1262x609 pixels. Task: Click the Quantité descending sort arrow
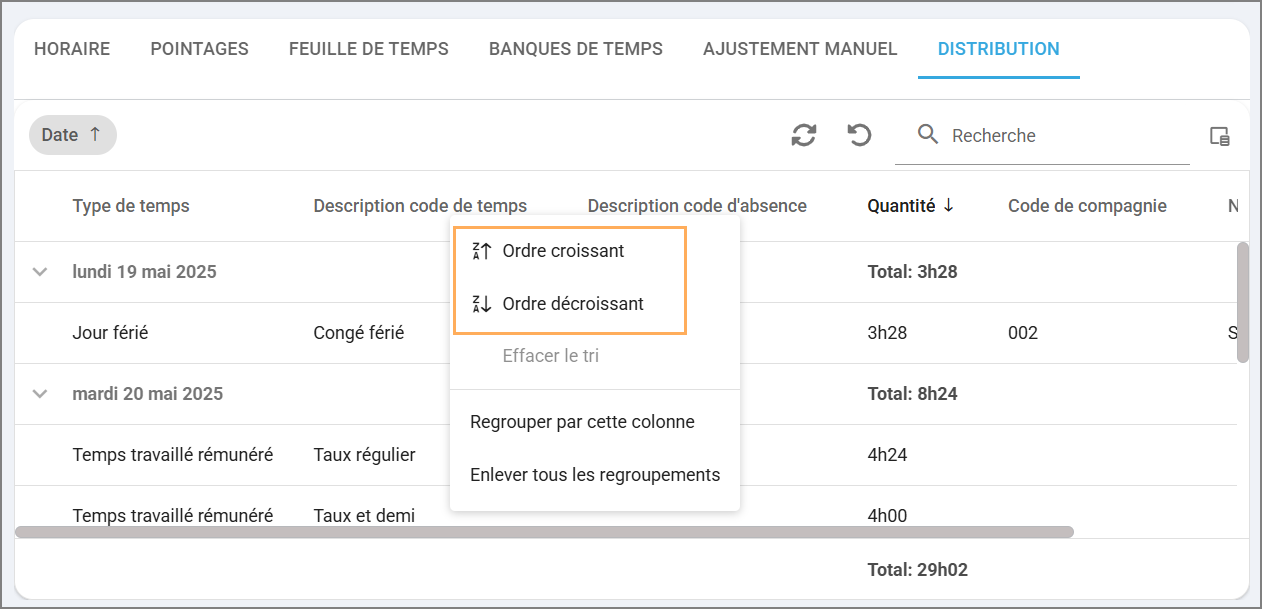pyautogui.click(x=949, y=206)
